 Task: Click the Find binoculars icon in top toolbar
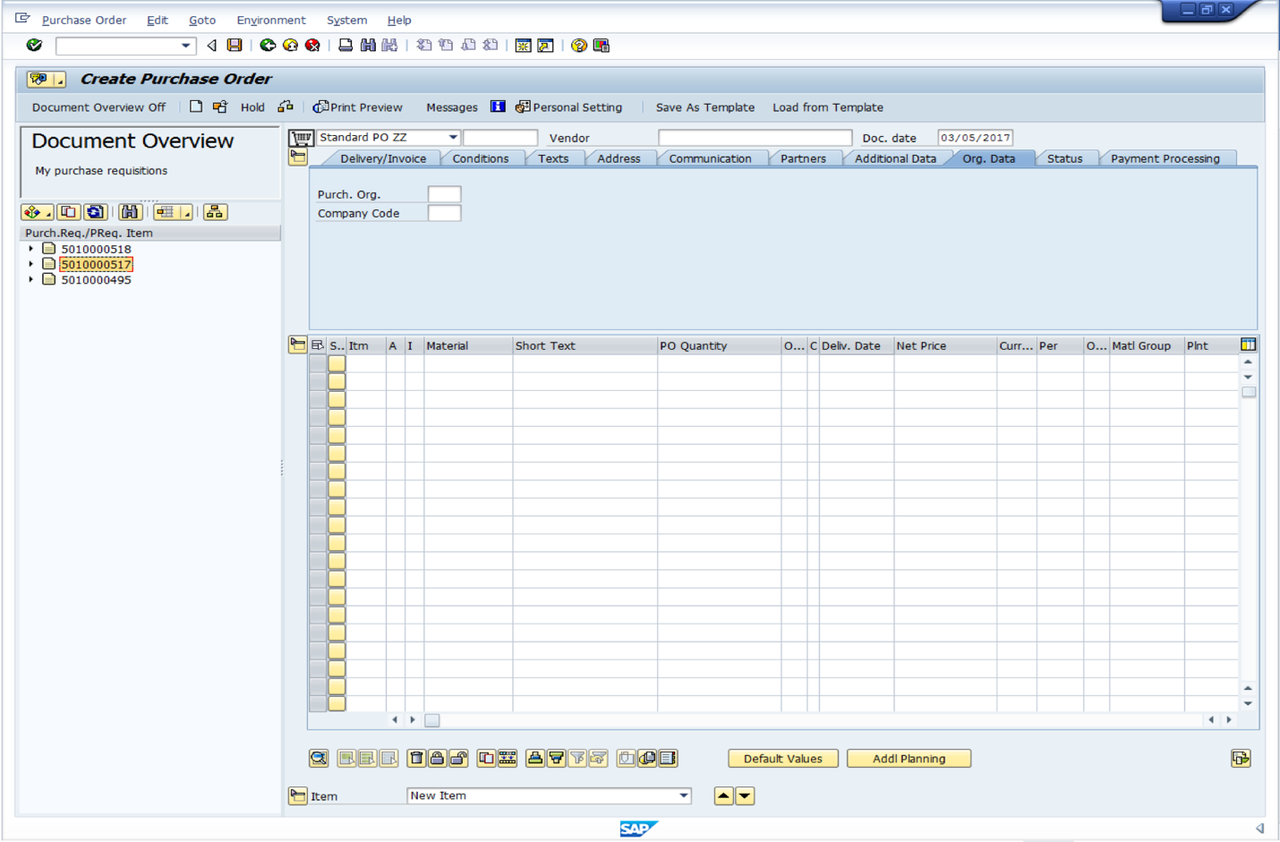[368, 45]
